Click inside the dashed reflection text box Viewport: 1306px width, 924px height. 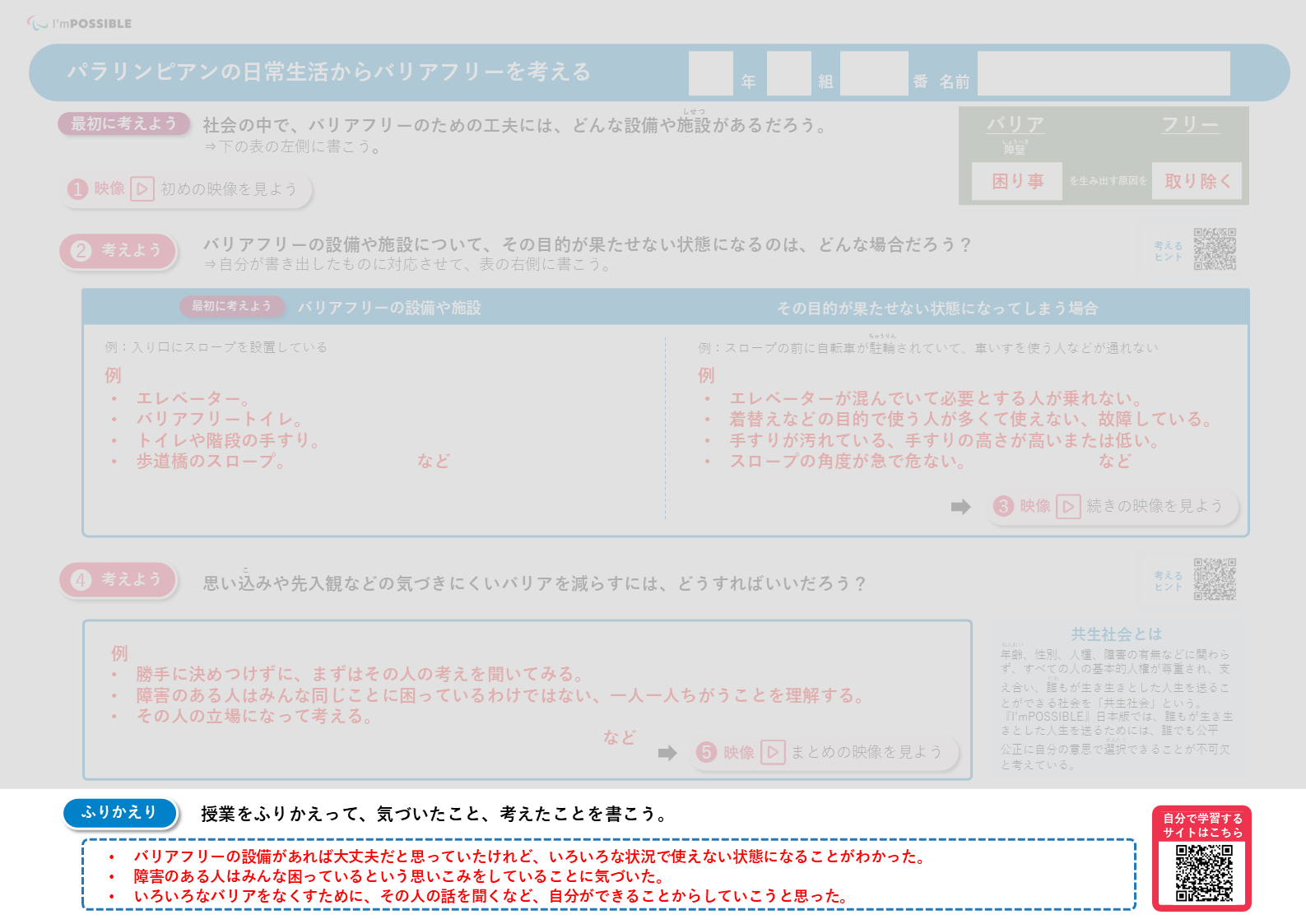coord(609,875)
